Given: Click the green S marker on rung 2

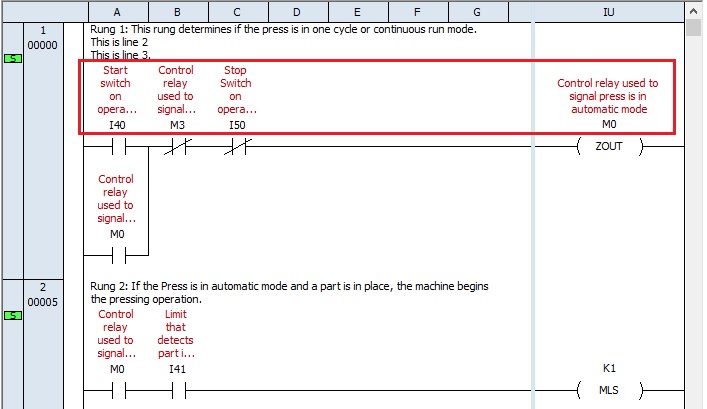Looking at the screenshot, I should 13,316.
